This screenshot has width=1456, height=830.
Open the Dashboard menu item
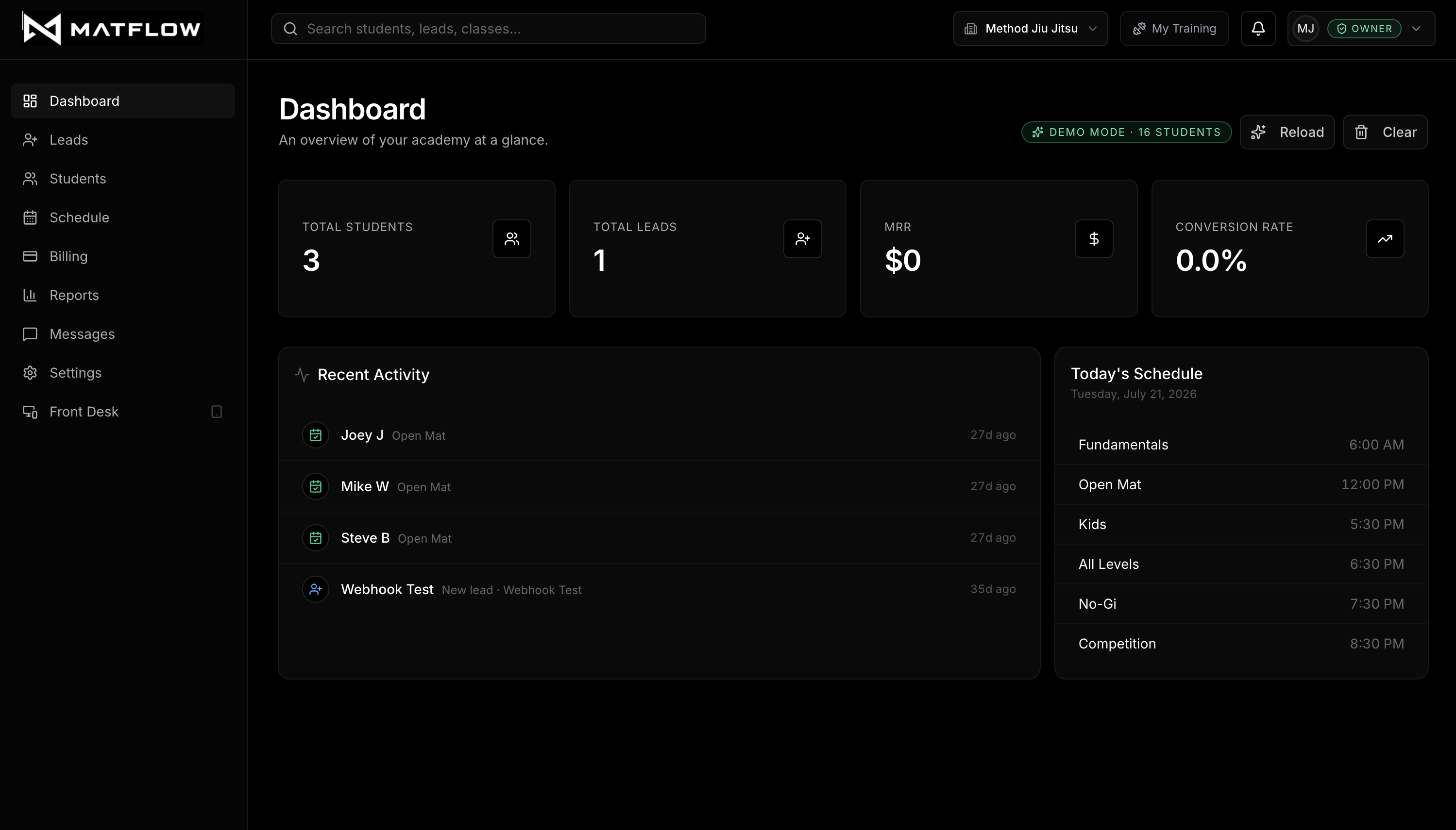point(122,101)
